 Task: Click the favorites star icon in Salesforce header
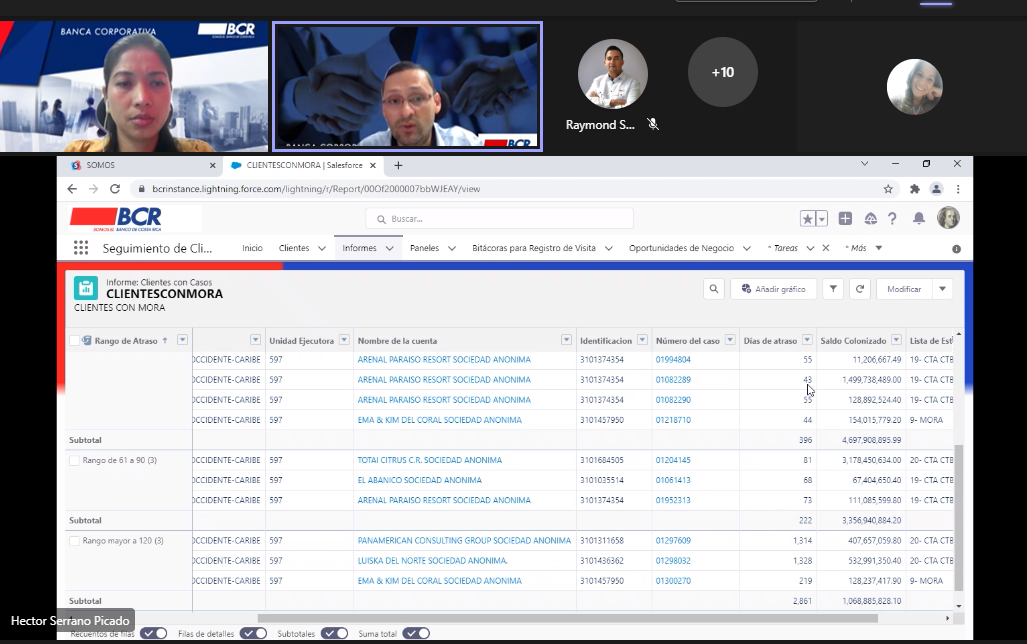coord(808,219)
